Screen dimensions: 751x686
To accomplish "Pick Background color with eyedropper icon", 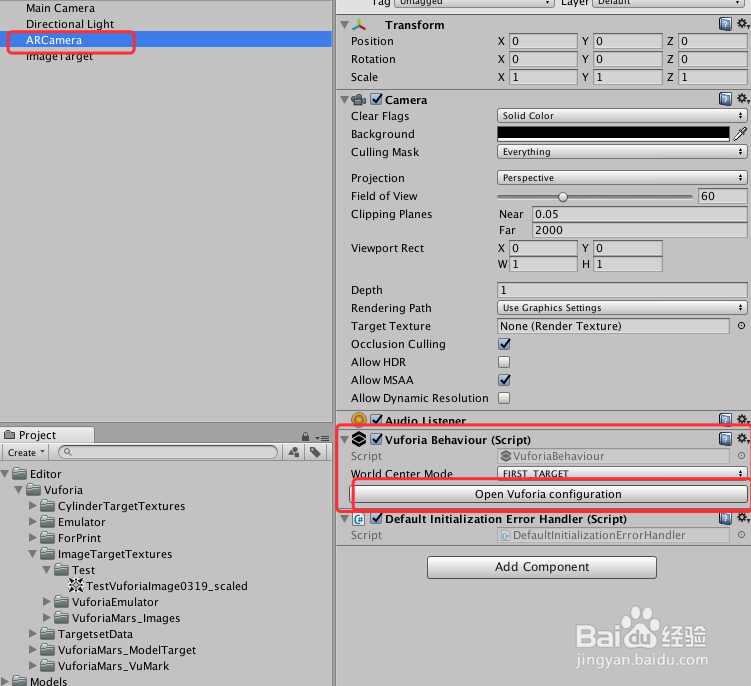I will pyautogui.click(x=740, y=134).
